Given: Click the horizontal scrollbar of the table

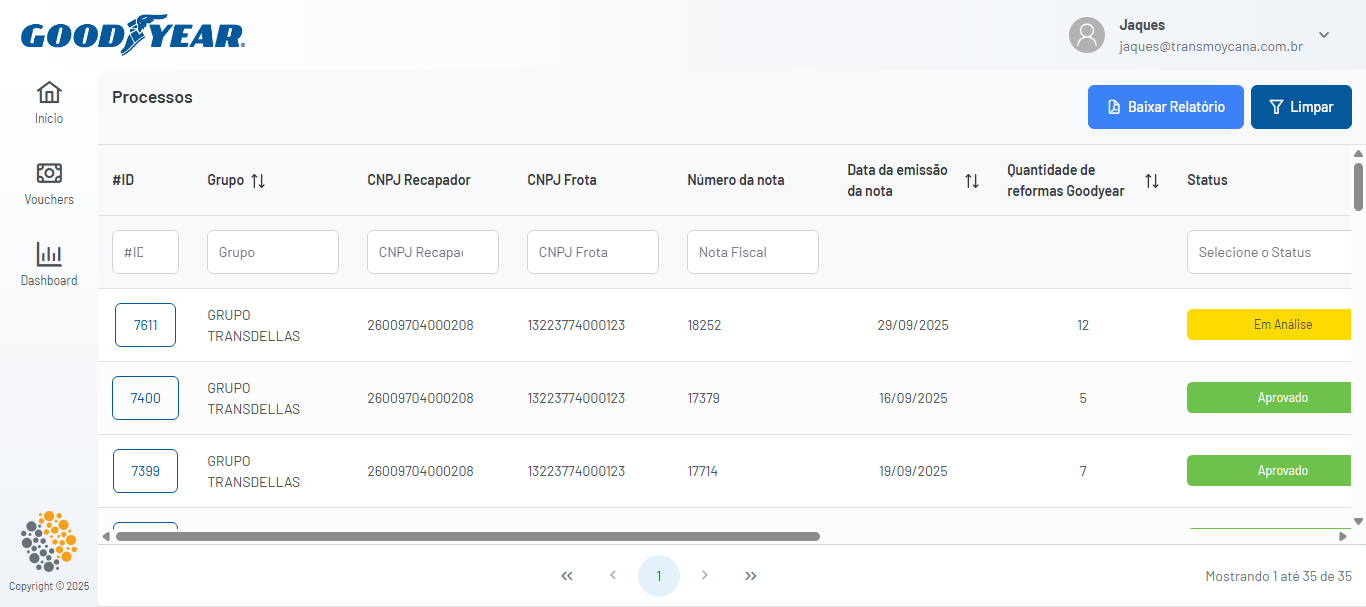Looking at the screenshot, I should (467, 537).
